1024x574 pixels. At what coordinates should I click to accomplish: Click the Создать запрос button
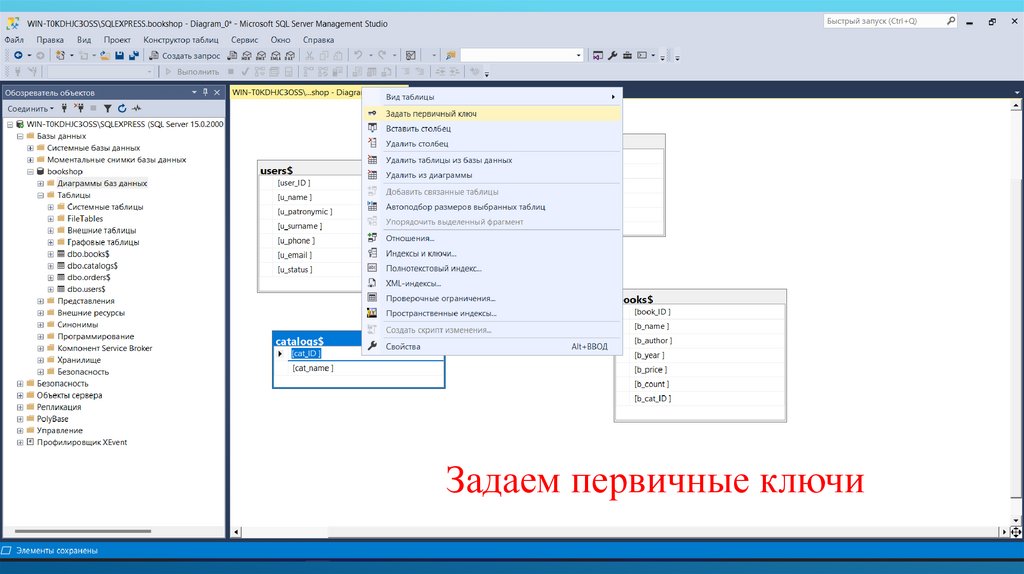click(185, 56)
